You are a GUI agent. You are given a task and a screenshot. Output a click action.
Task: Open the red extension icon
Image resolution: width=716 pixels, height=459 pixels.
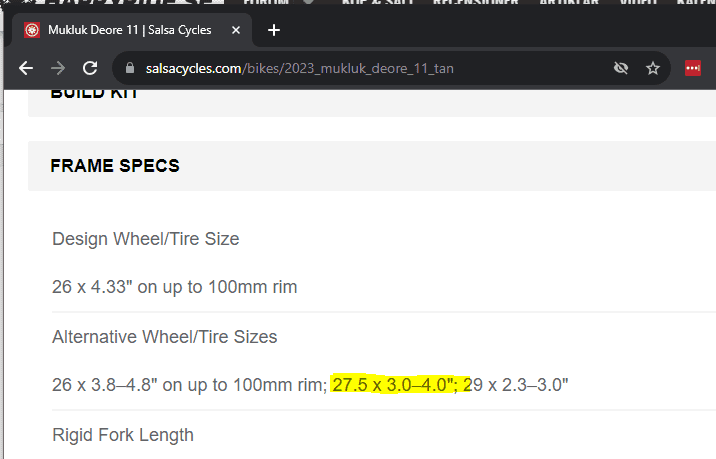click(x=693, y=68)
